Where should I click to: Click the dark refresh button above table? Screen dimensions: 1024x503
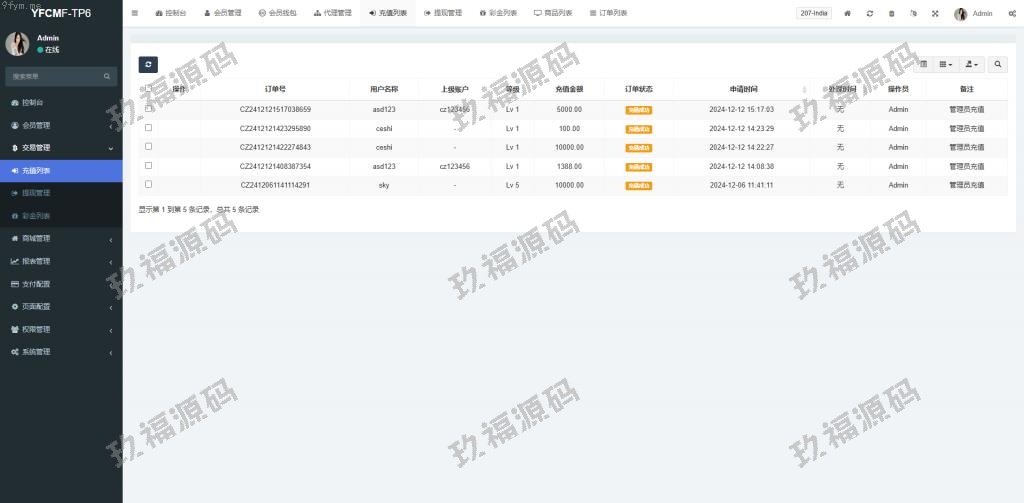pyautogui.click(x=148, y=64)
